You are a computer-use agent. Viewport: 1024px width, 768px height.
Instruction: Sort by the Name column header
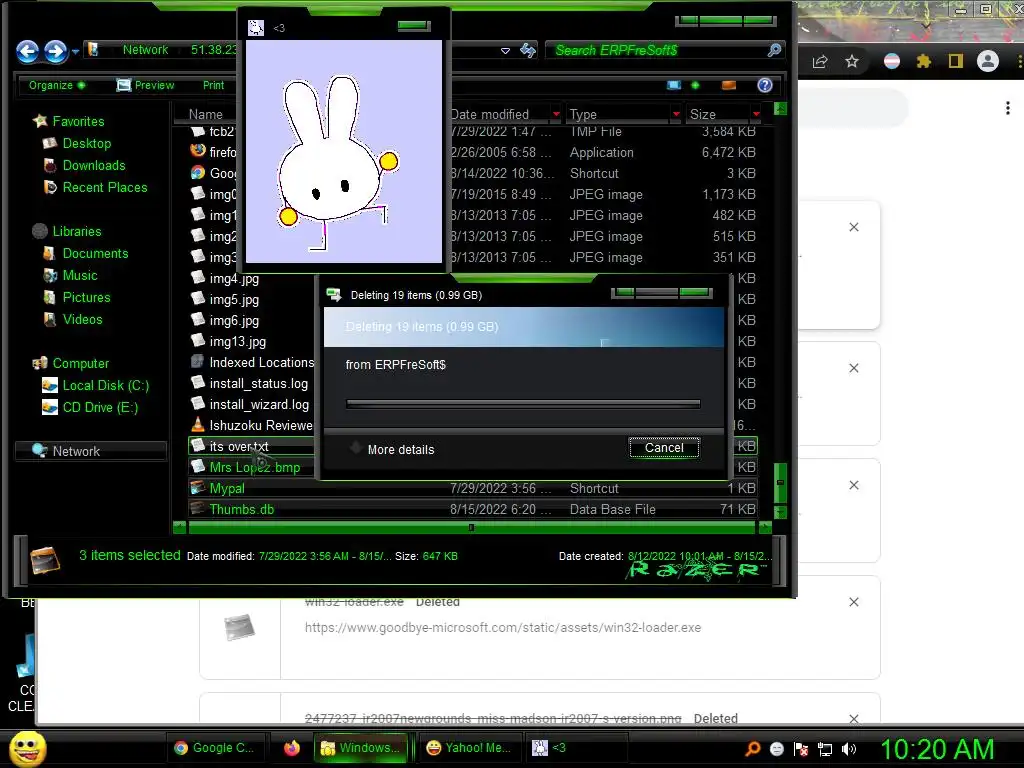206,114
